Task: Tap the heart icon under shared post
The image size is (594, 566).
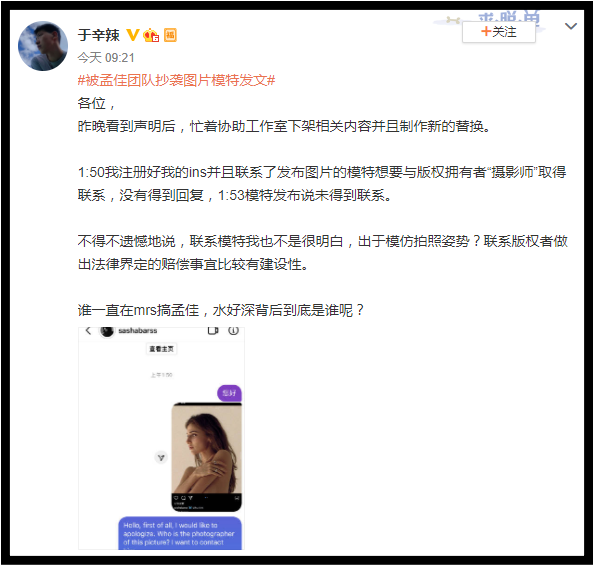Action: pyautogui.click(x=175, y=497)
